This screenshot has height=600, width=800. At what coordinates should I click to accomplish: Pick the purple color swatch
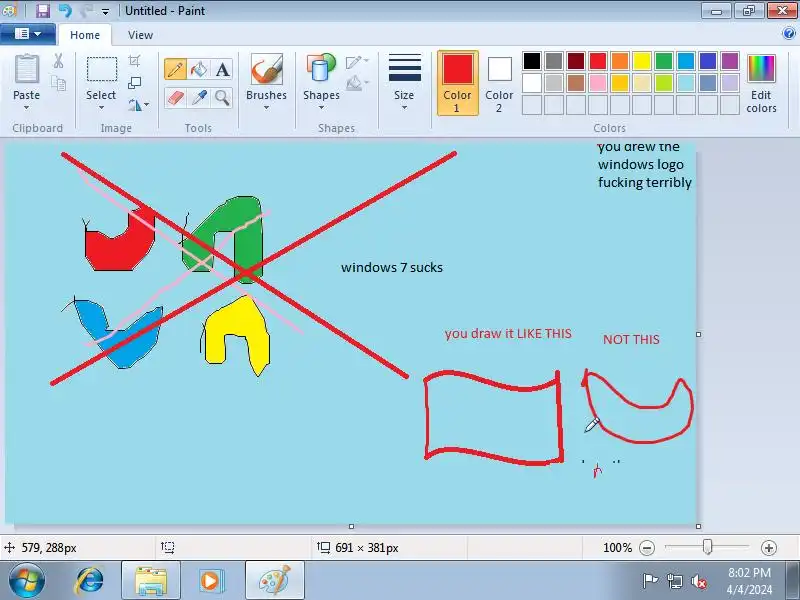click(730, 61)
